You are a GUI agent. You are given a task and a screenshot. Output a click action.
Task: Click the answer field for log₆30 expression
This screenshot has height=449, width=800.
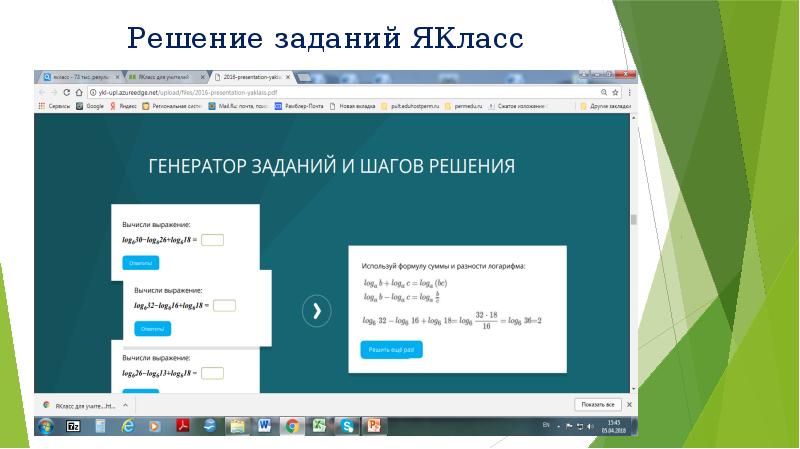(212, 240)
